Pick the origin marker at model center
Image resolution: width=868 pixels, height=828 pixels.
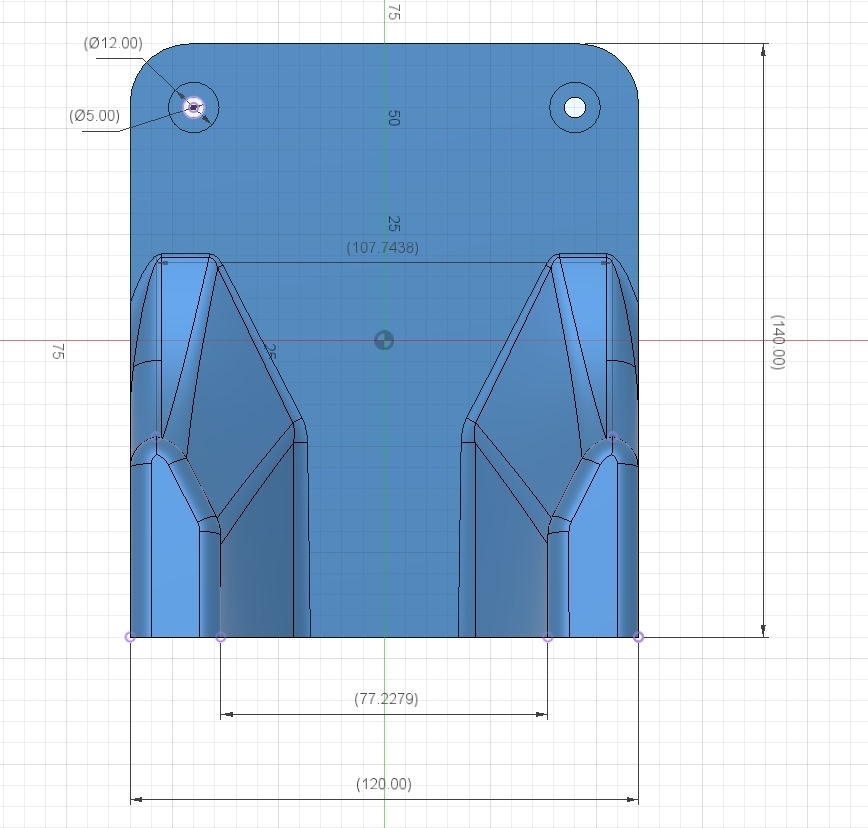click(384, 340)
